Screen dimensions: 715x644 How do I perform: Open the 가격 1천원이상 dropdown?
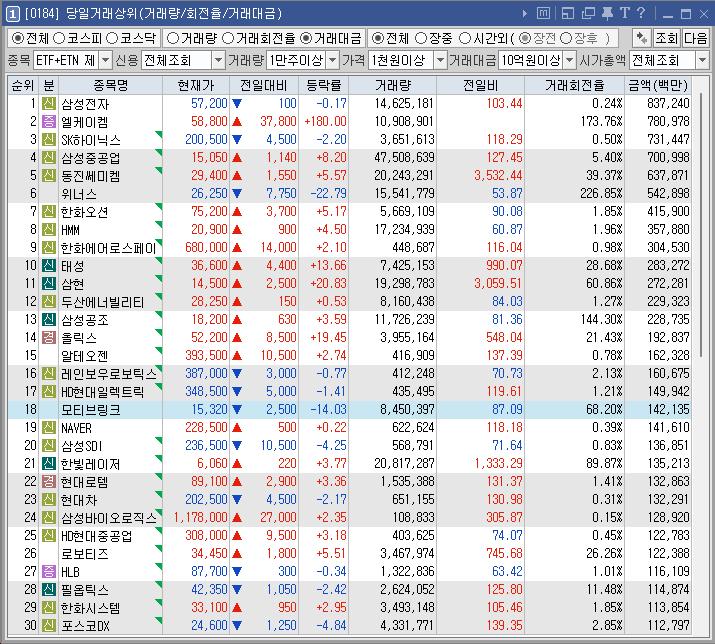pos(440,60)
